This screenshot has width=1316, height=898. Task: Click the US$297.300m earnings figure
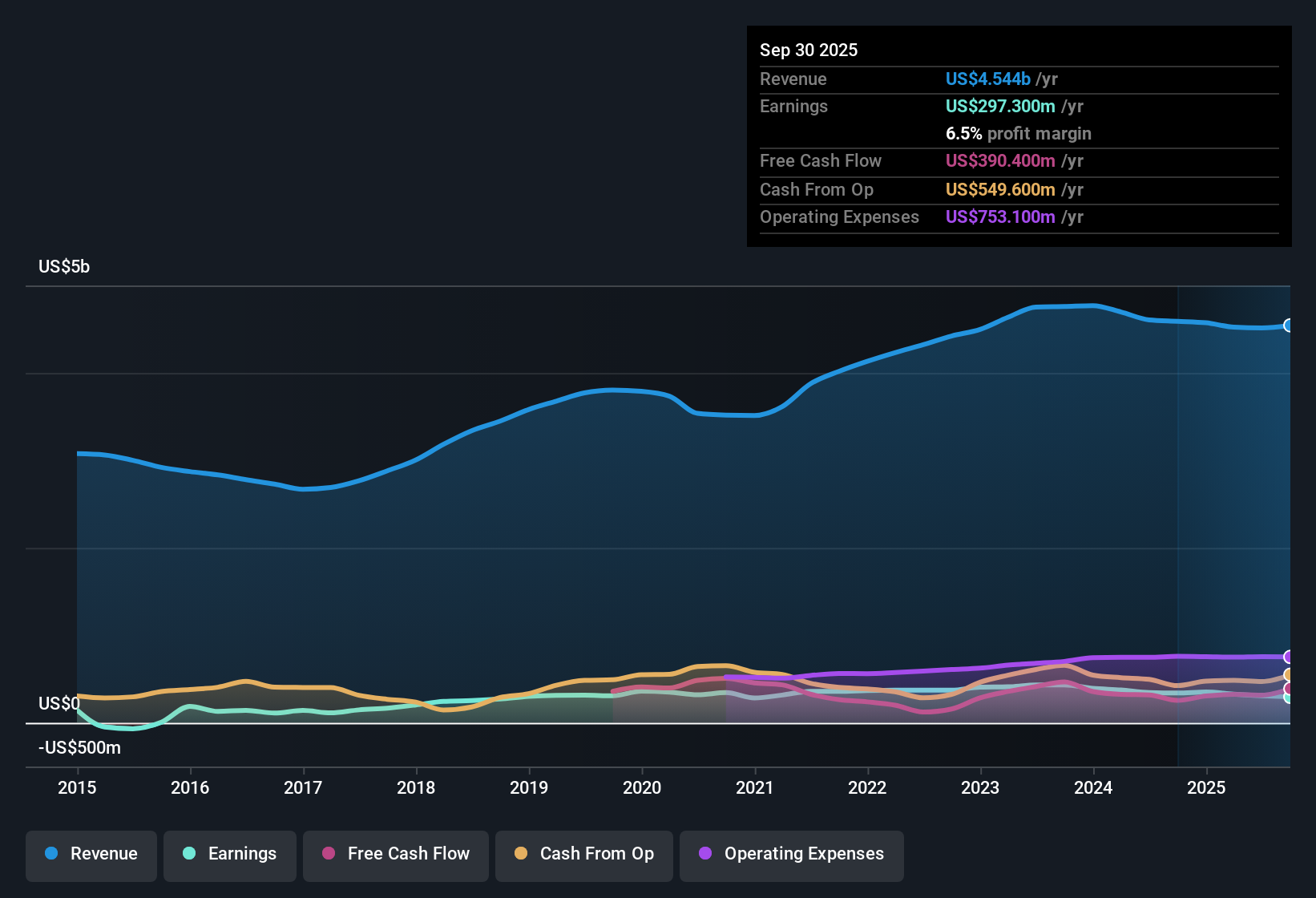1002,106
